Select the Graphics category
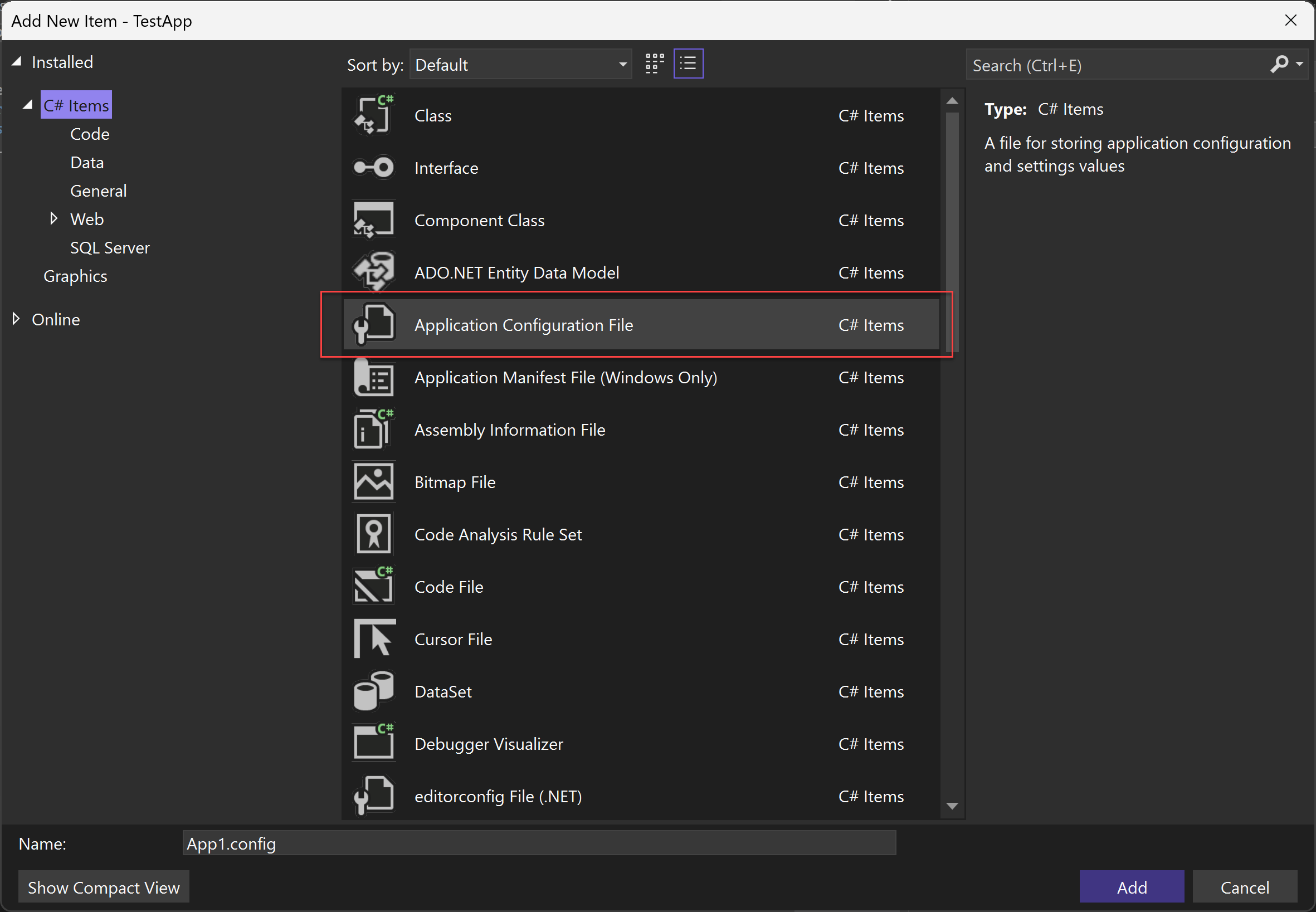The height and width of the screenshot is (912, 1316). (75, 275)
